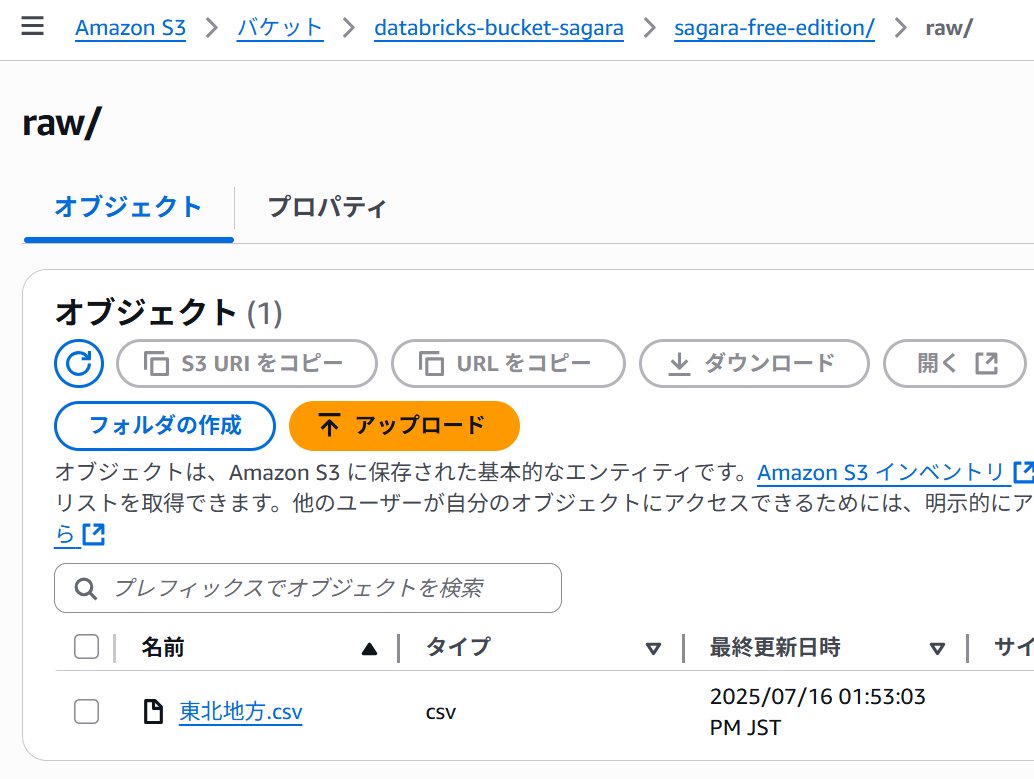Click external link icon after Amazon S3 インベントリ
This screenshot has width=1034, height=779.
point(1023,472)
